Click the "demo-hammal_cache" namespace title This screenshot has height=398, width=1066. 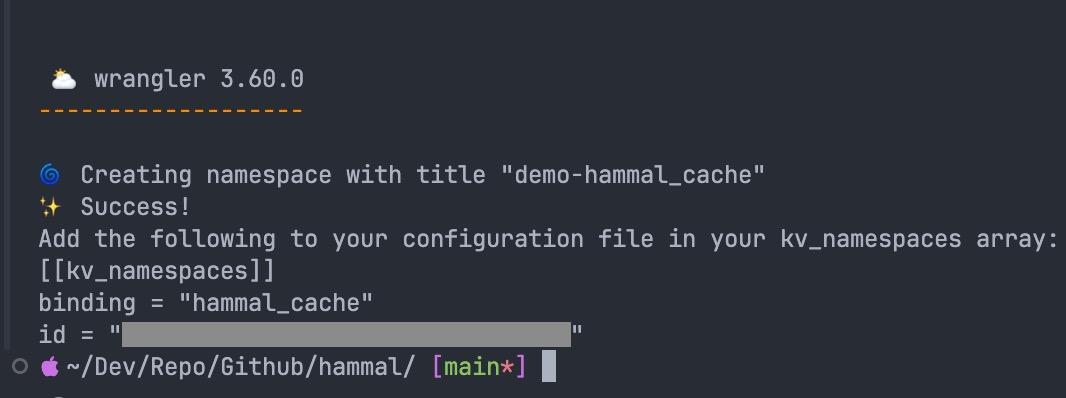coord(633,176)
